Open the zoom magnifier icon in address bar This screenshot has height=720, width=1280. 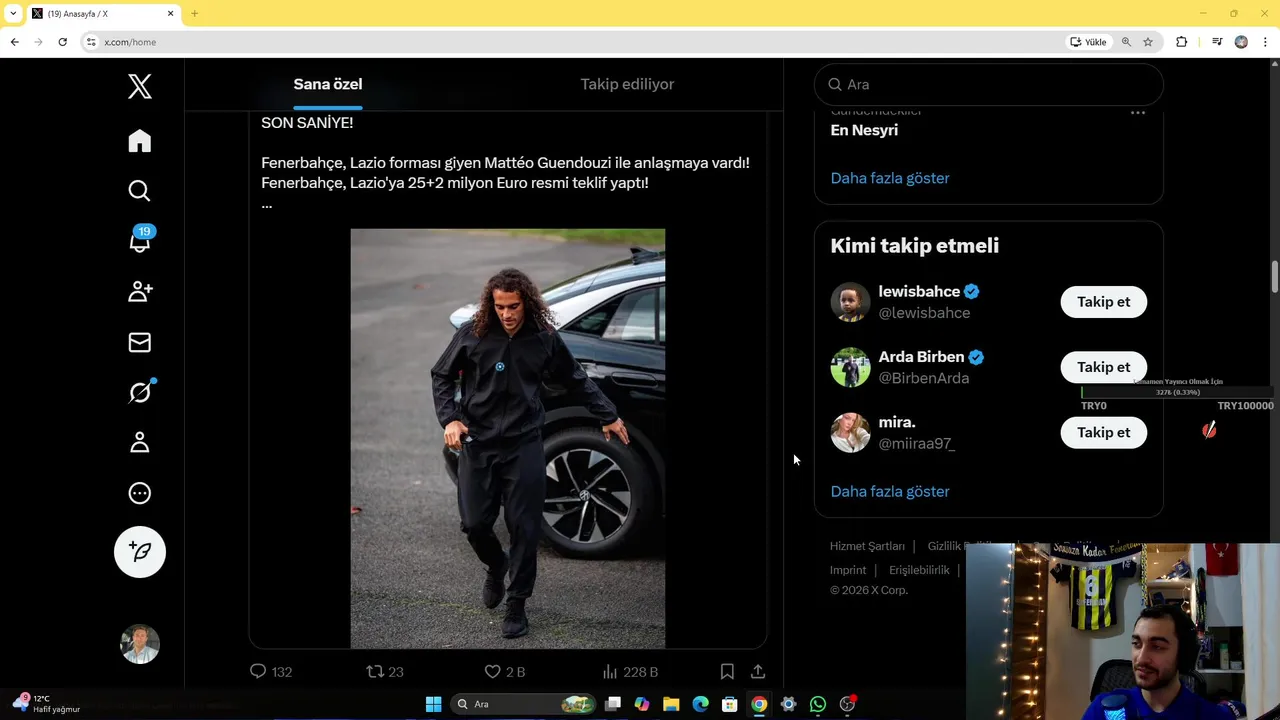pos(1126,42)
